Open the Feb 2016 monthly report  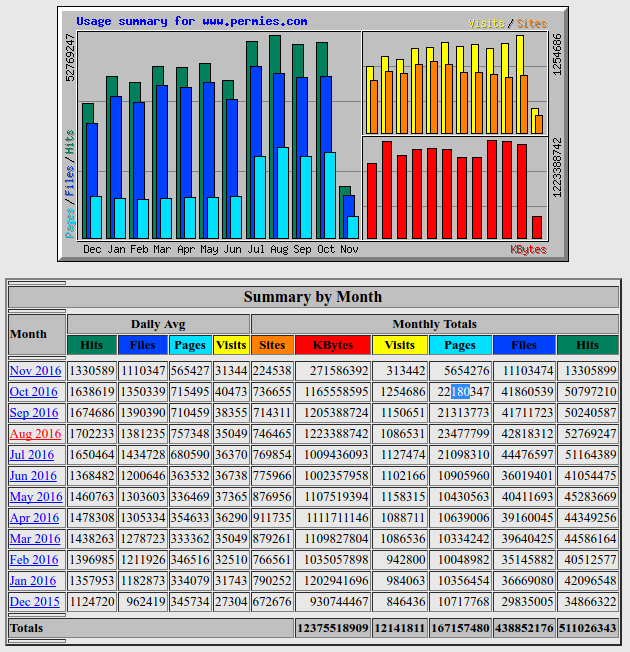pos(35,560)
